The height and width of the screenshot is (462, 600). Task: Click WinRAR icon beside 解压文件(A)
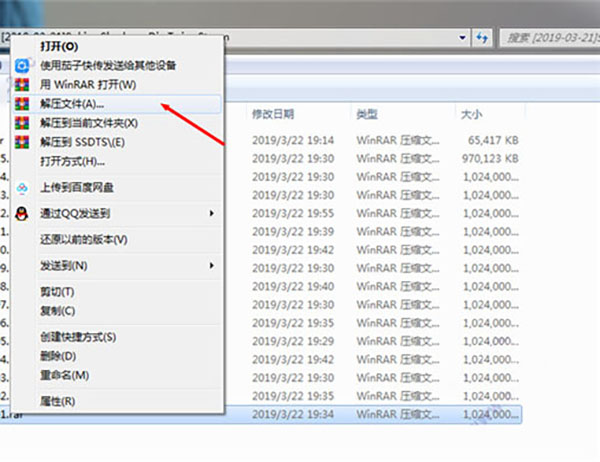click(22, 104)
